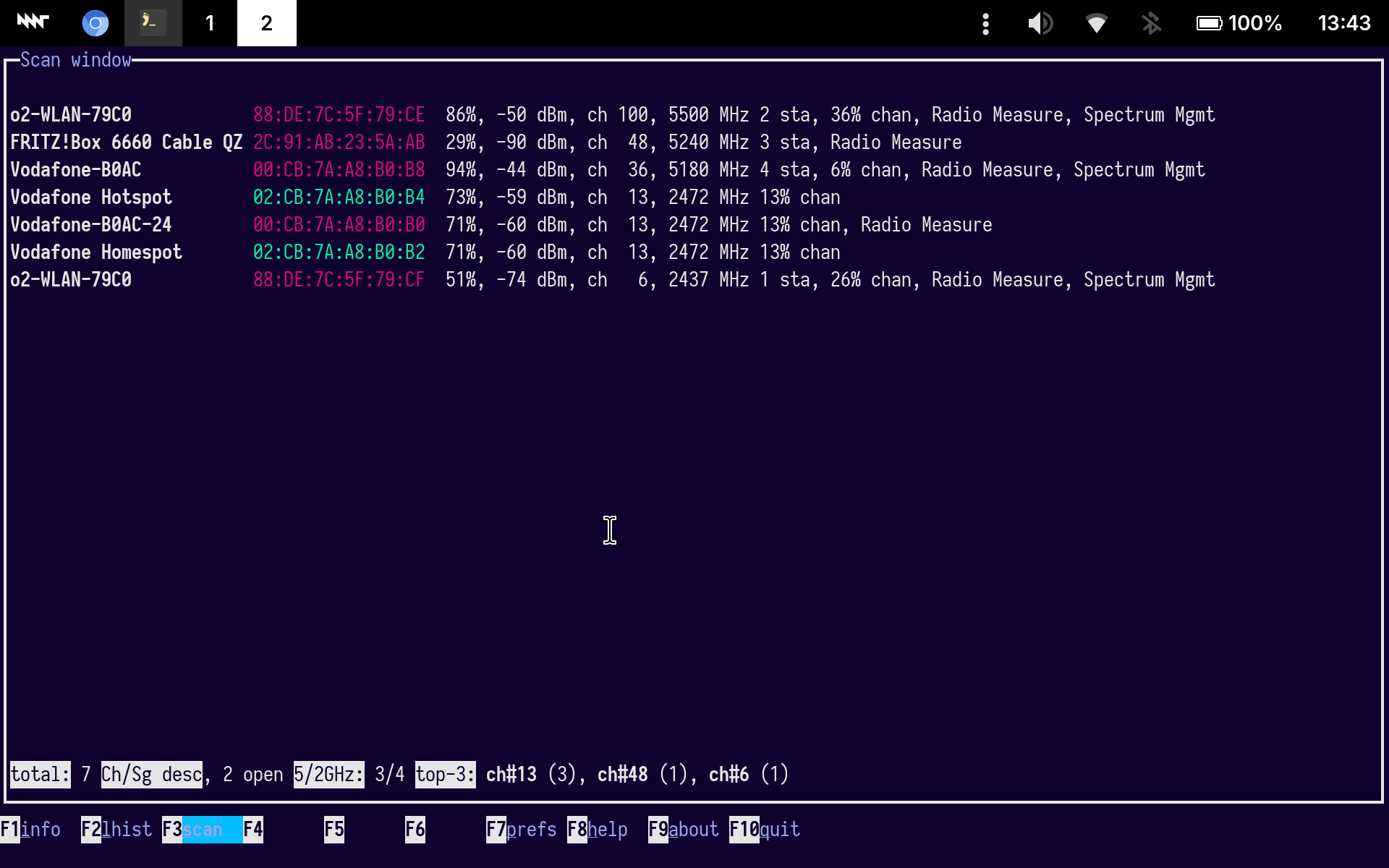Select the F3 scan screen
Screen dimensions: 1389x868
click(201, 829)
